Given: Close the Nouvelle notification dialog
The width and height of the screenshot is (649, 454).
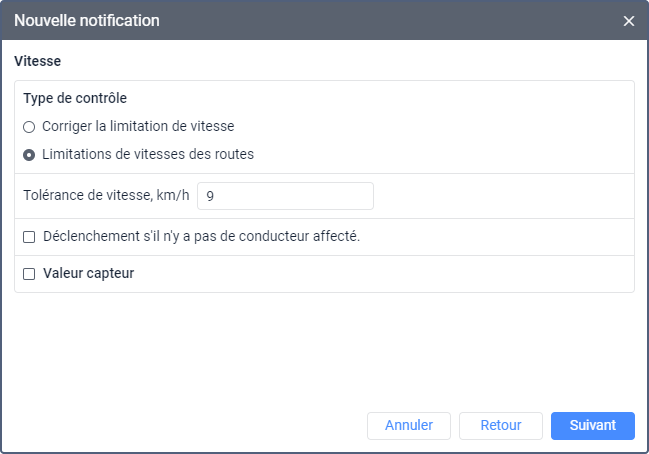Looking at the screenshot, I should 629,21.
